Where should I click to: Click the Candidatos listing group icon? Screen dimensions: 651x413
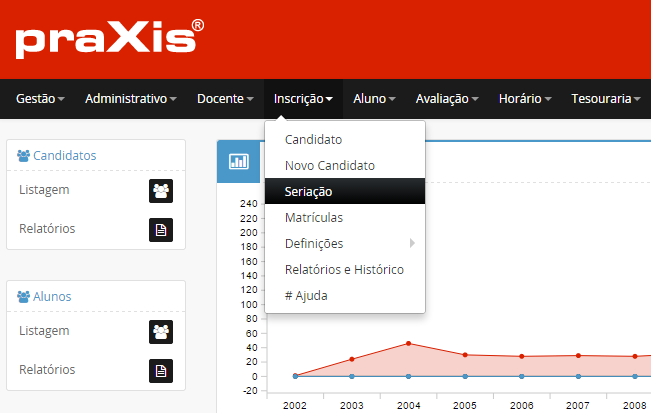(x=161, y=191)
